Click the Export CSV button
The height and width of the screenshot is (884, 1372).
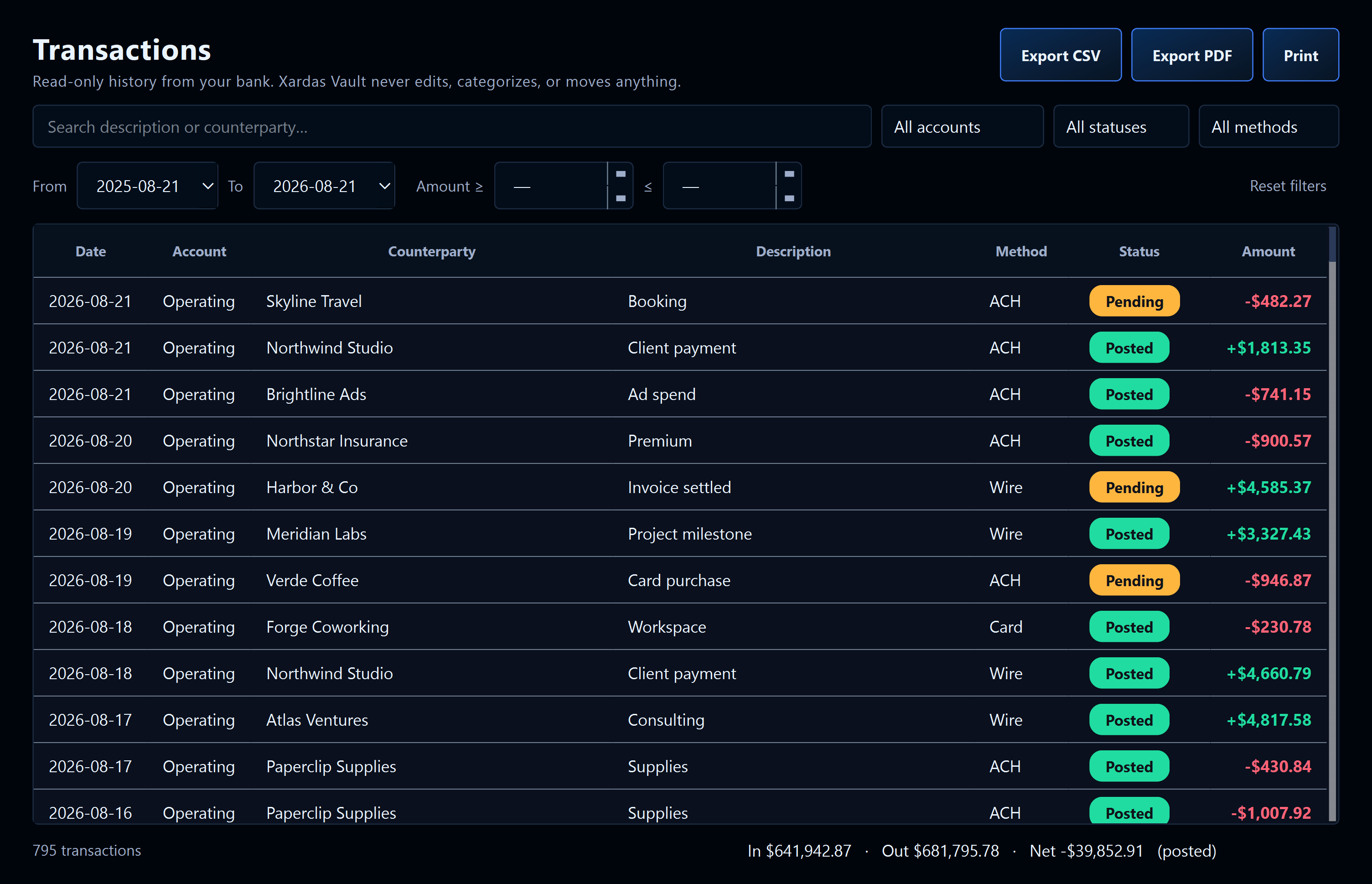click(1060, 55)
